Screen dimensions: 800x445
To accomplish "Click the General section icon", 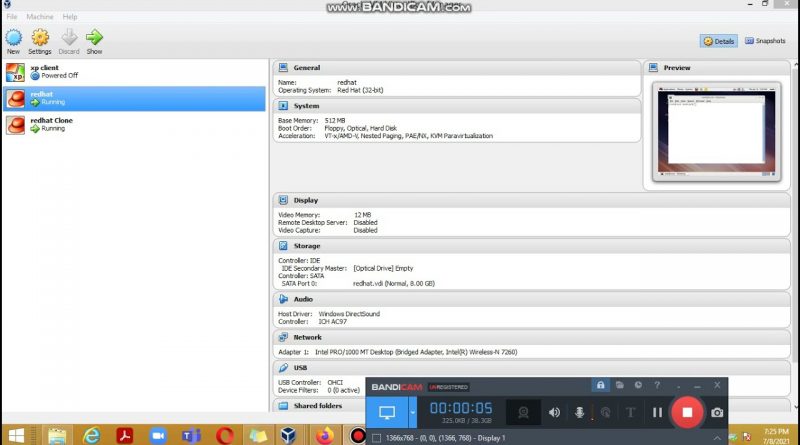I will click(283, 67).
